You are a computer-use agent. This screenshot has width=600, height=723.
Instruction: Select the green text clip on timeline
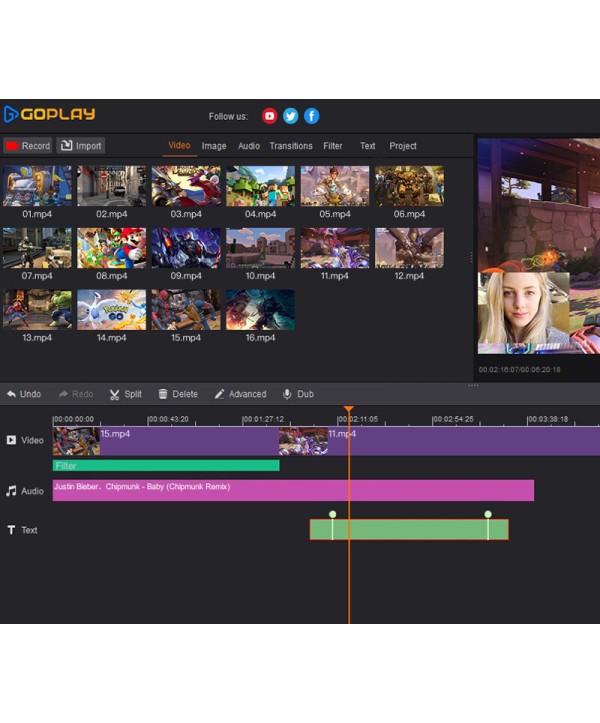409,529
